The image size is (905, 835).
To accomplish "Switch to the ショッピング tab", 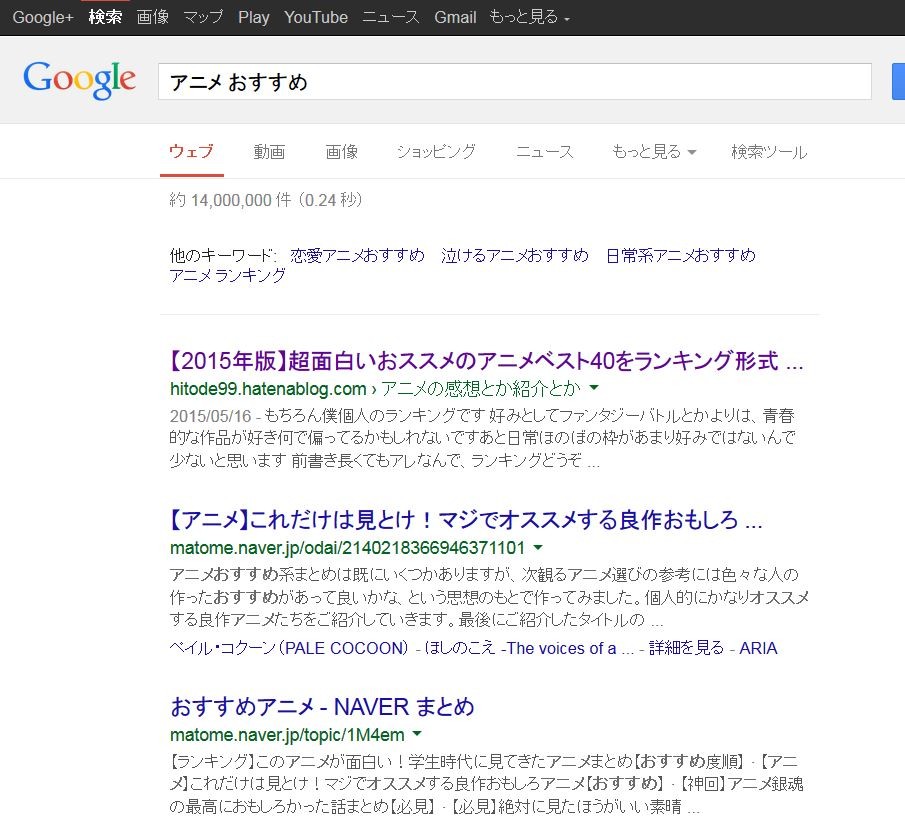I will [436, 152].
